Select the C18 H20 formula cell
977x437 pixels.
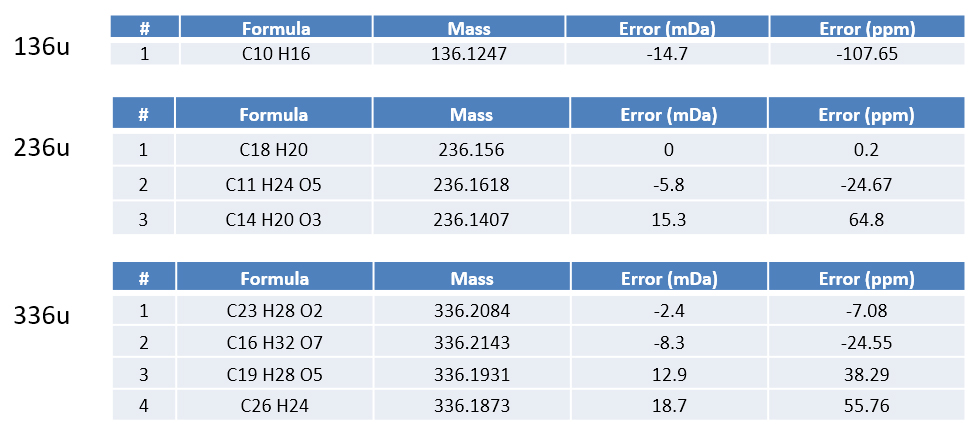pos(274,150)
